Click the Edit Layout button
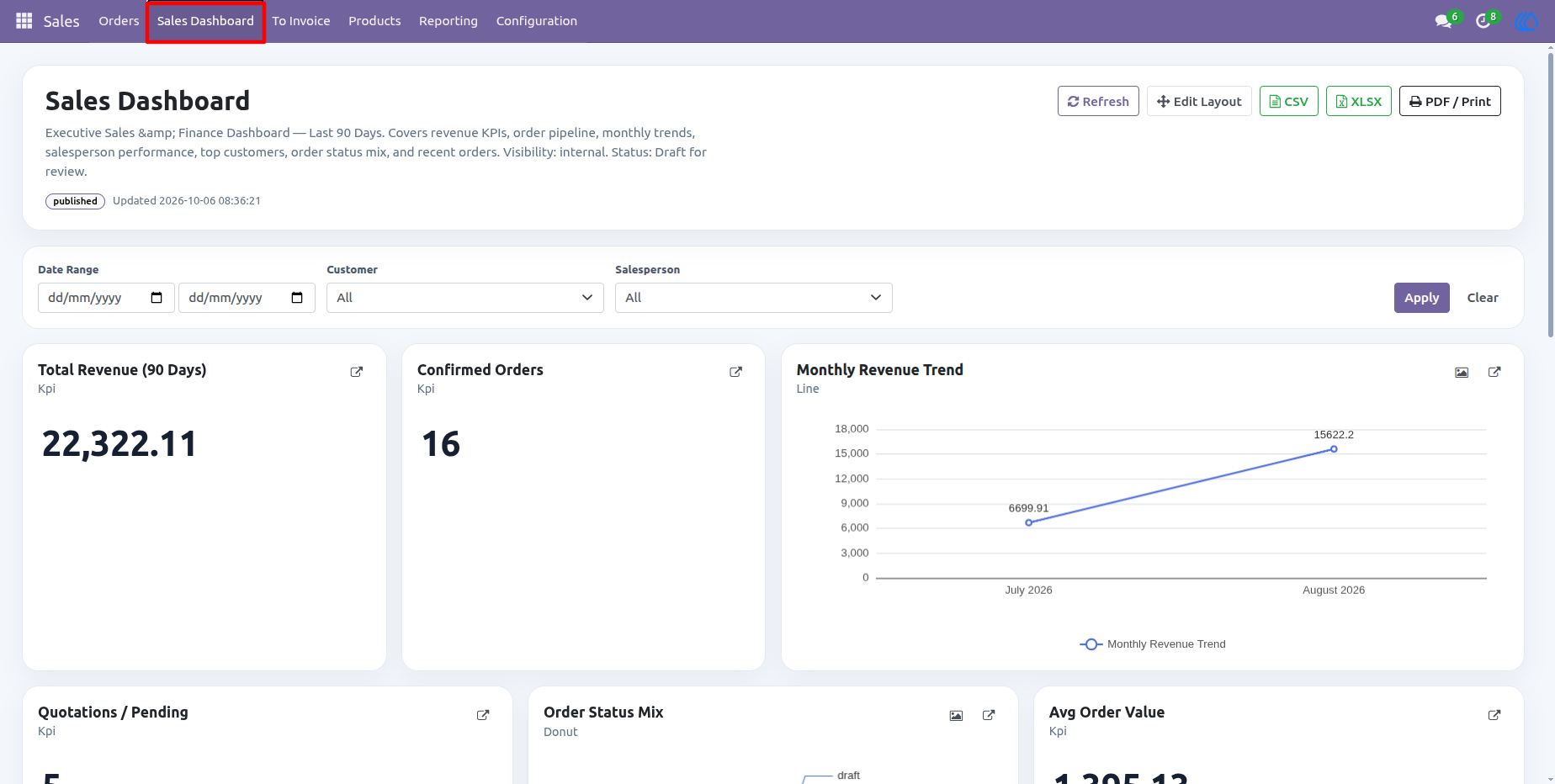 pyautogui.click(x=1199, y=101)
